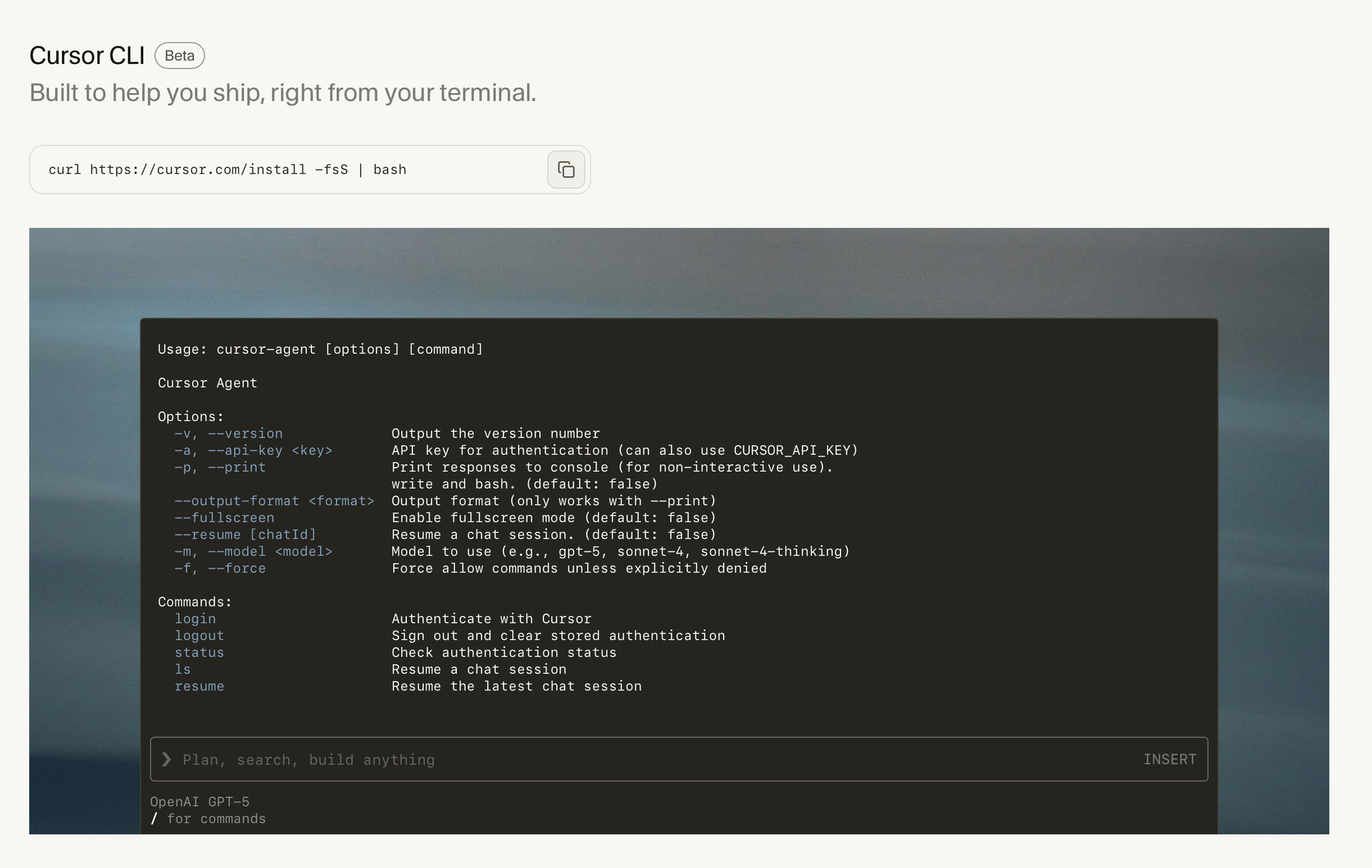Click the '-f, --force' option
This screenshot has width=1372, height=868.
coord(220,568)
